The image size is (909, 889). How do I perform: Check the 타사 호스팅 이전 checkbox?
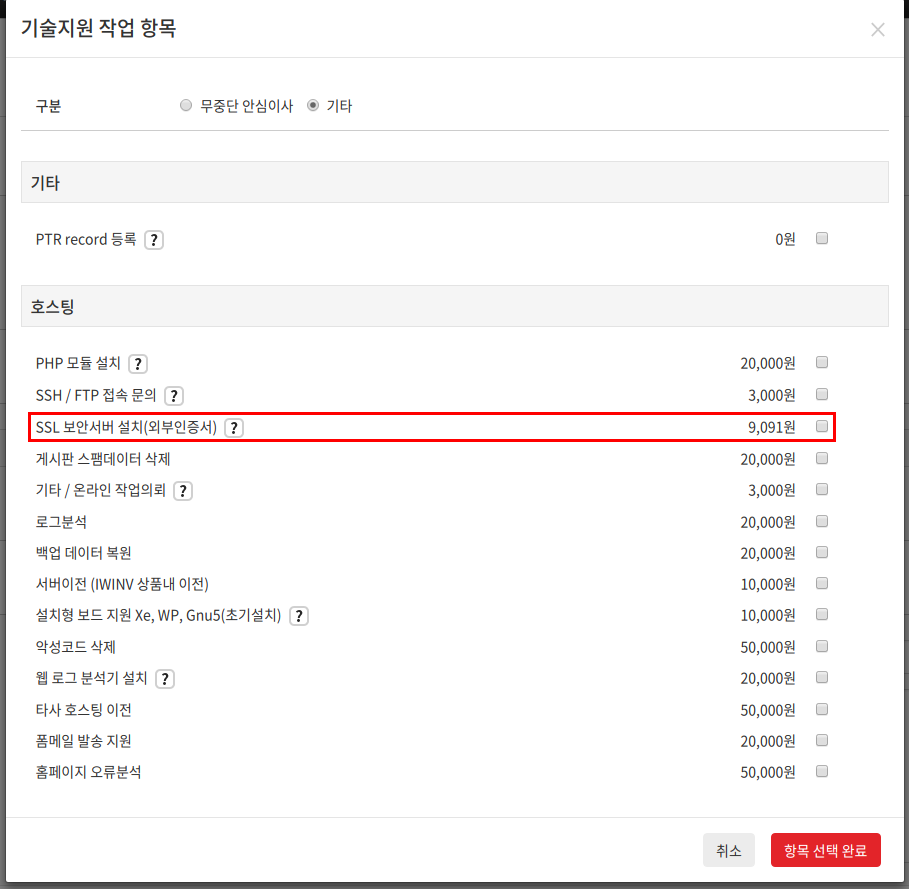point(821,709)
